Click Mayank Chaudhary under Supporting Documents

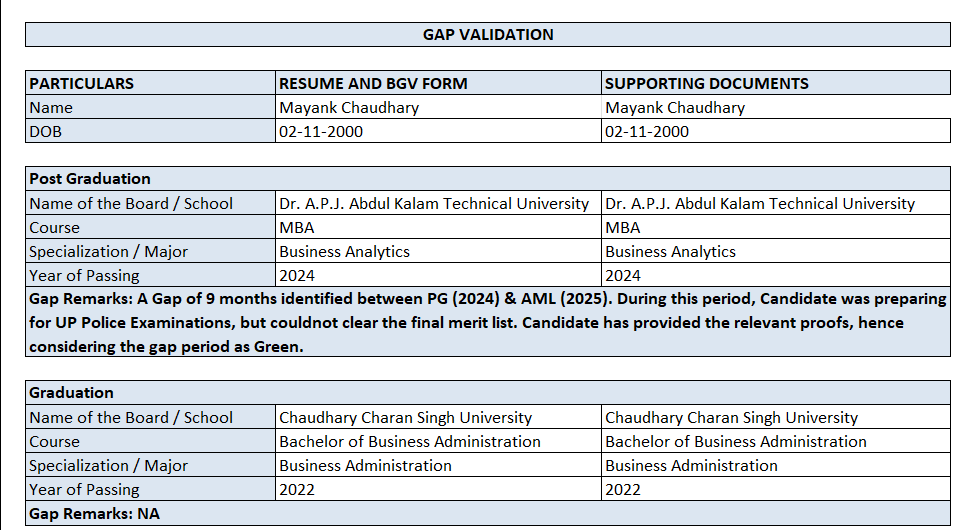coord(675,108)
